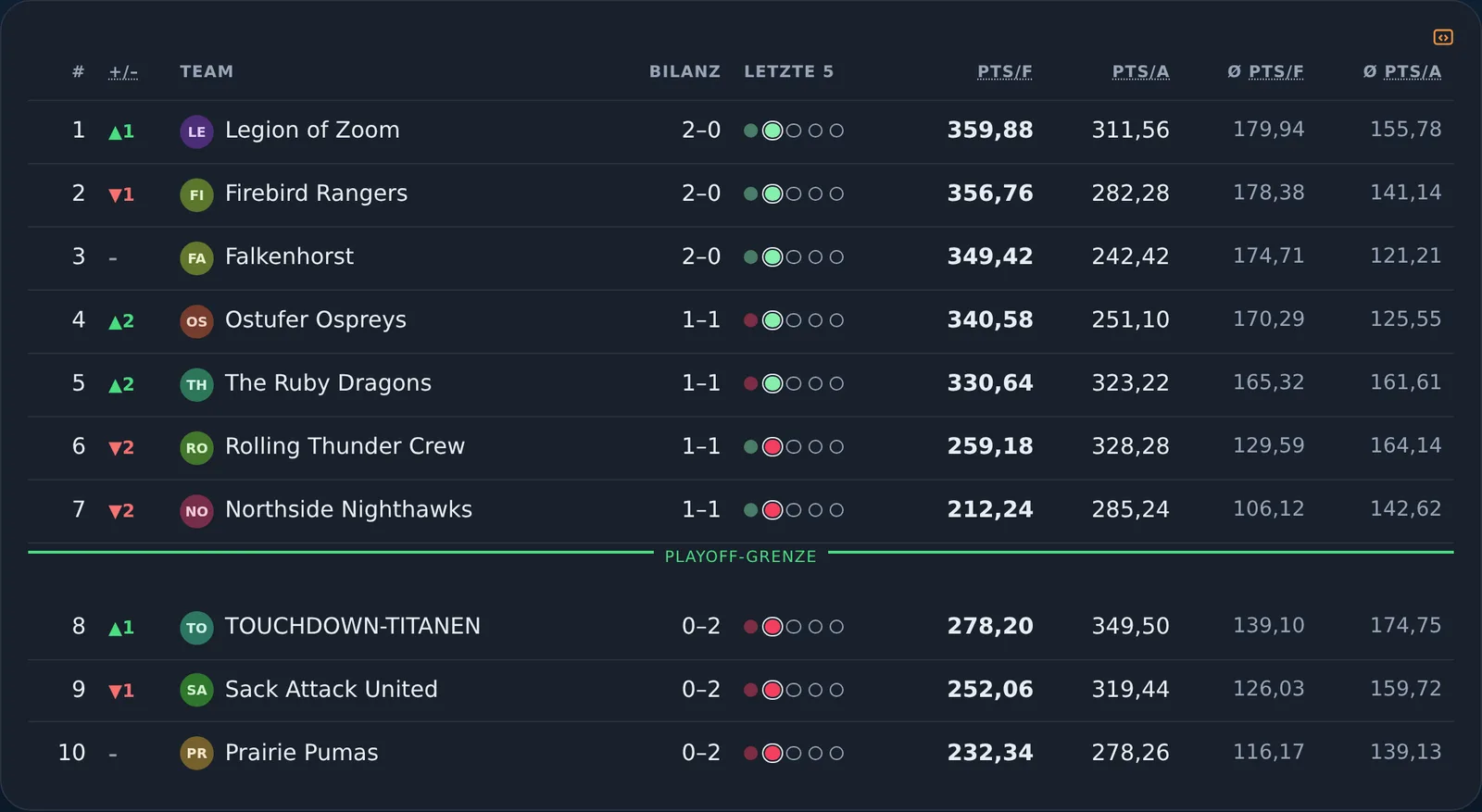1482x812 pixels.
Task: Click Legion of Zoom latest game dot
Action: [772, 131]
